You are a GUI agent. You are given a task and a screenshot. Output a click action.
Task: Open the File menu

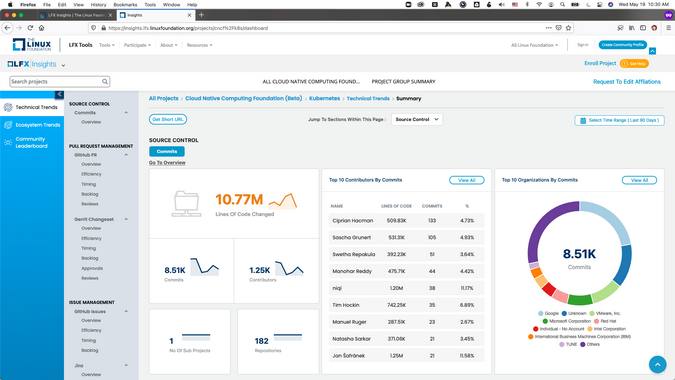pyautogui.click(x=46, y=4)
